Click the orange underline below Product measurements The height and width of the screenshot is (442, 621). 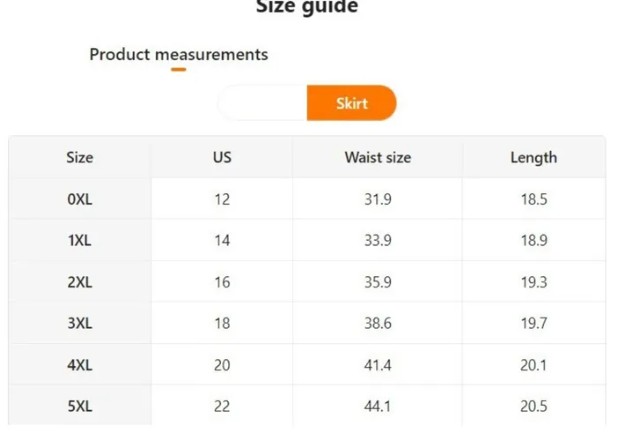coord(179,70)
